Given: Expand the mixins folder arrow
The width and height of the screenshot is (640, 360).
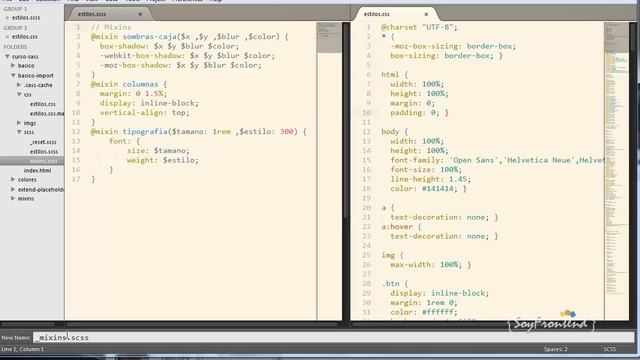Looking at the screenshot, I should (13, 198).
